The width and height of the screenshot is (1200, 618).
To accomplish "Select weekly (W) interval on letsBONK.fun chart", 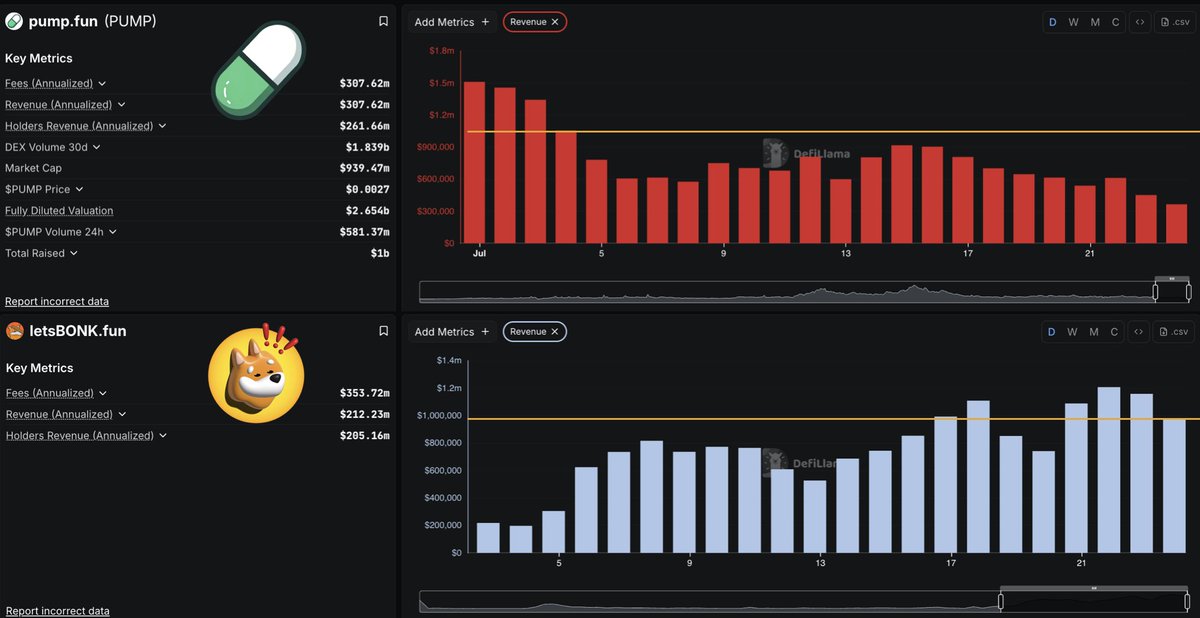I will (1072, 332).
